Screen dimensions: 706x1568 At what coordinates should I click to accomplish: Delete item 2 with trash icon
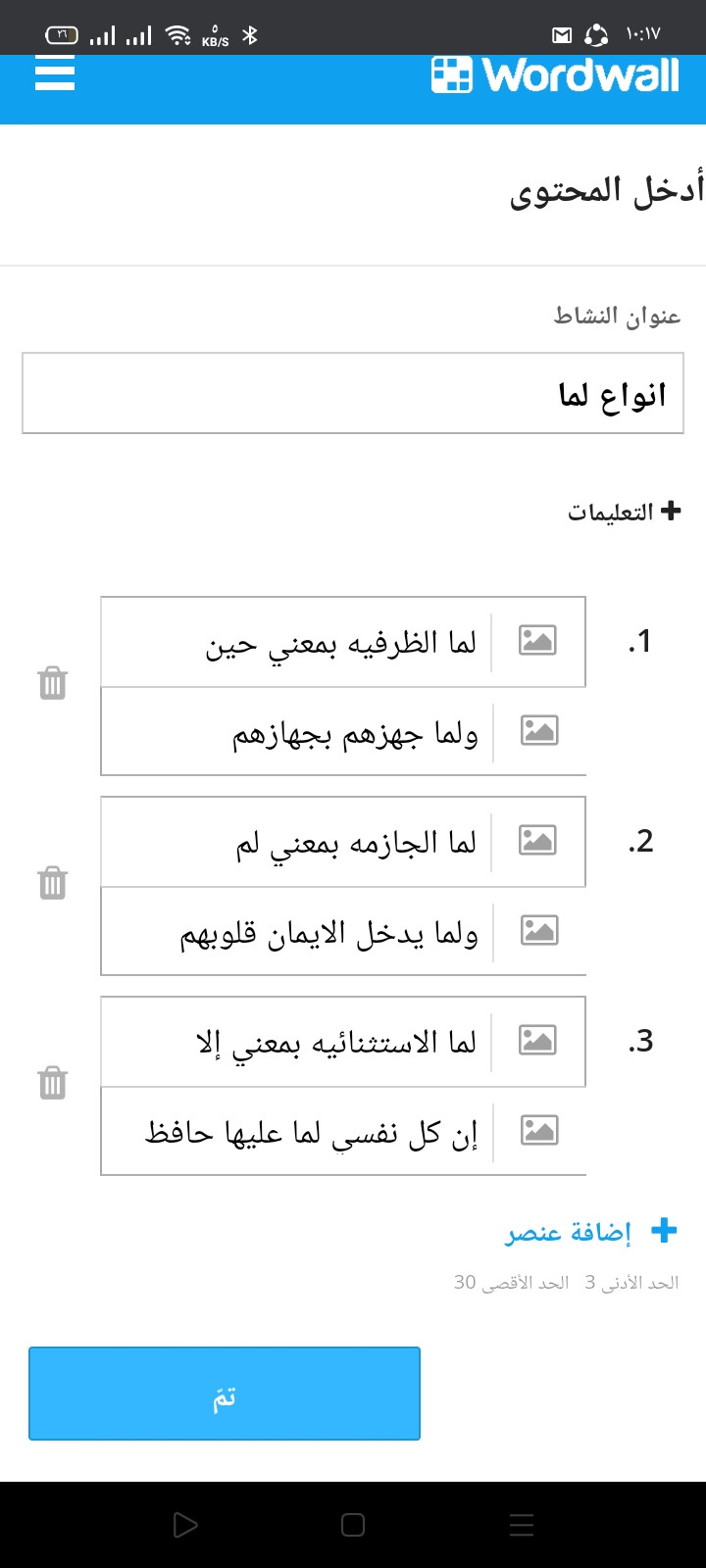(53, 883)
